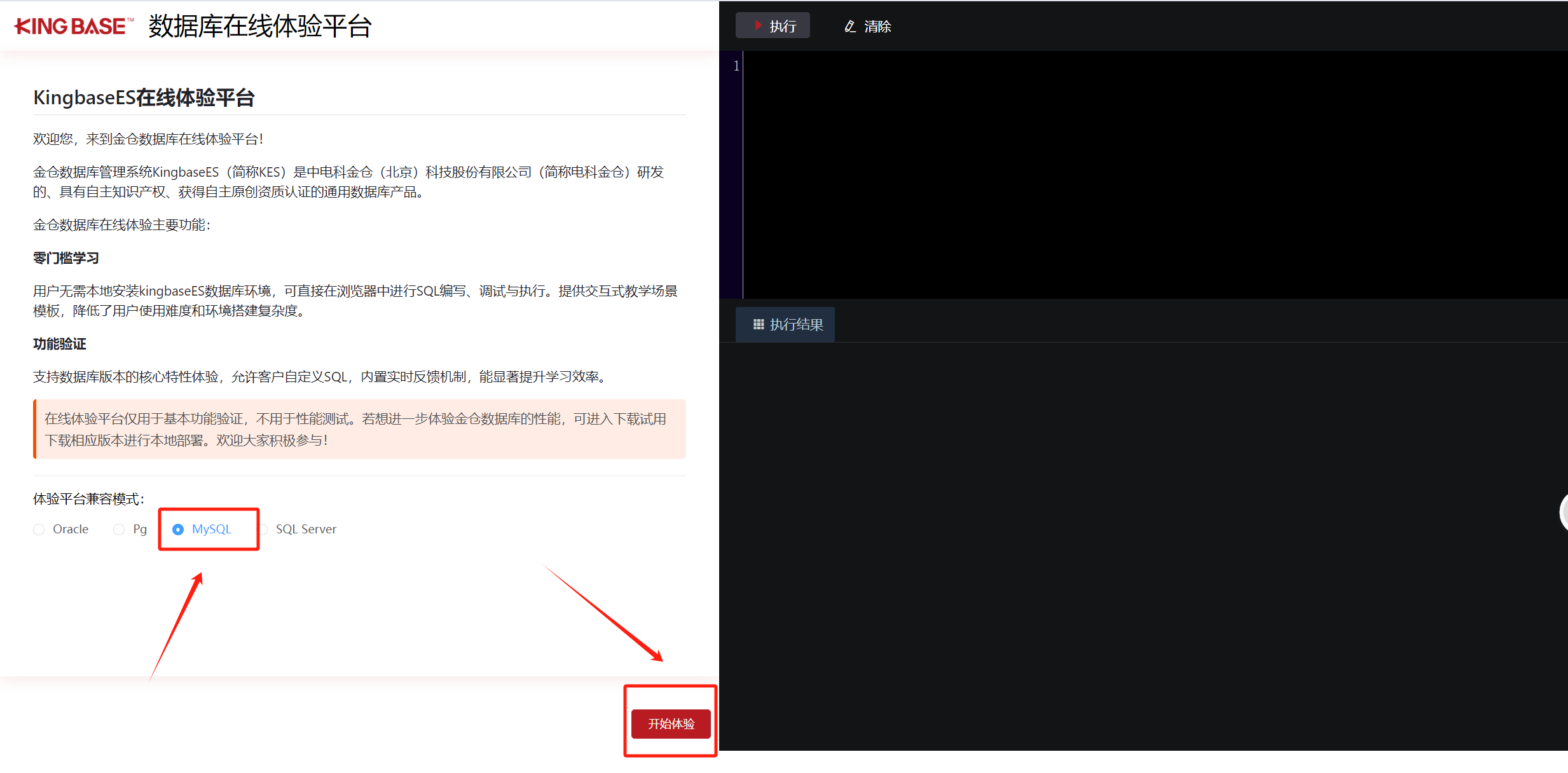Viewport: 1568px width, 773px height.
Task: Click the Kingbase logo
Action: [74, 26]
